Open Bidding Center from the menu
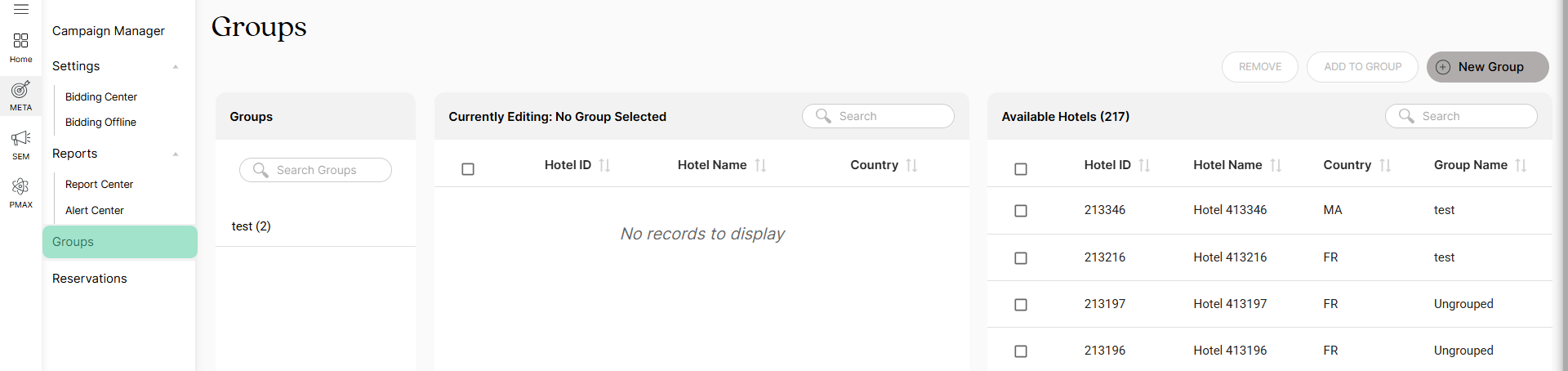 (101, 96)
